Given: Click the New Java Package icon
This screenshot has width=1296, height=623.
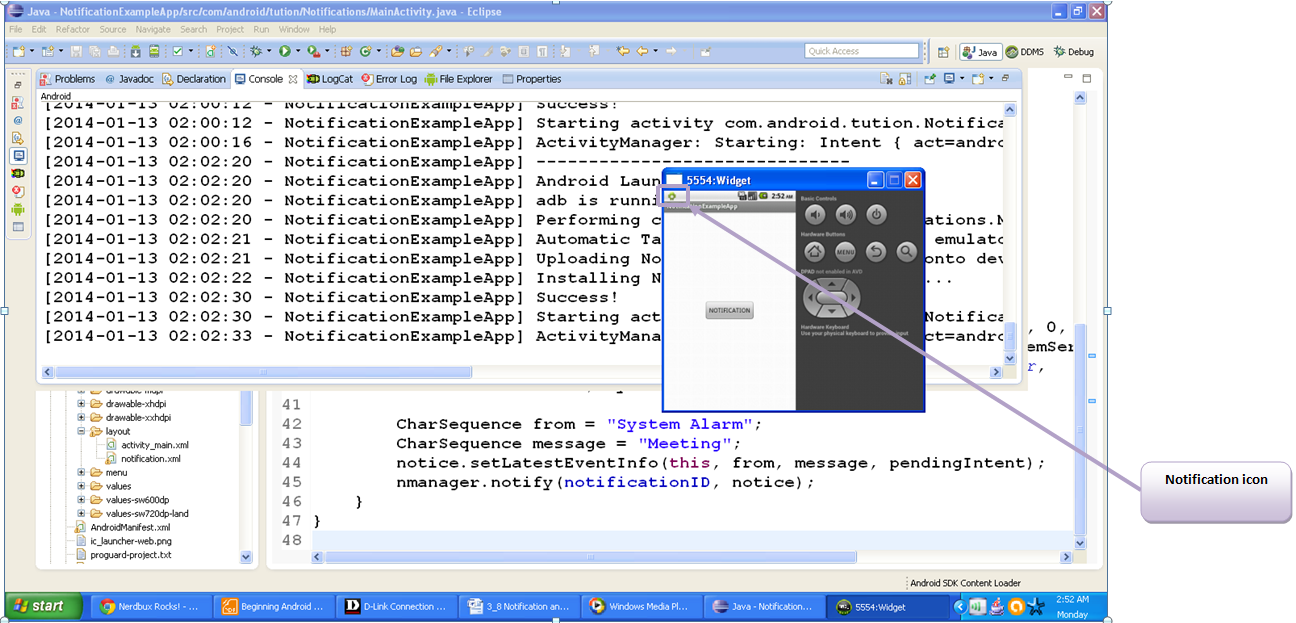Looking at the screenshot, I should coord(346,51).
